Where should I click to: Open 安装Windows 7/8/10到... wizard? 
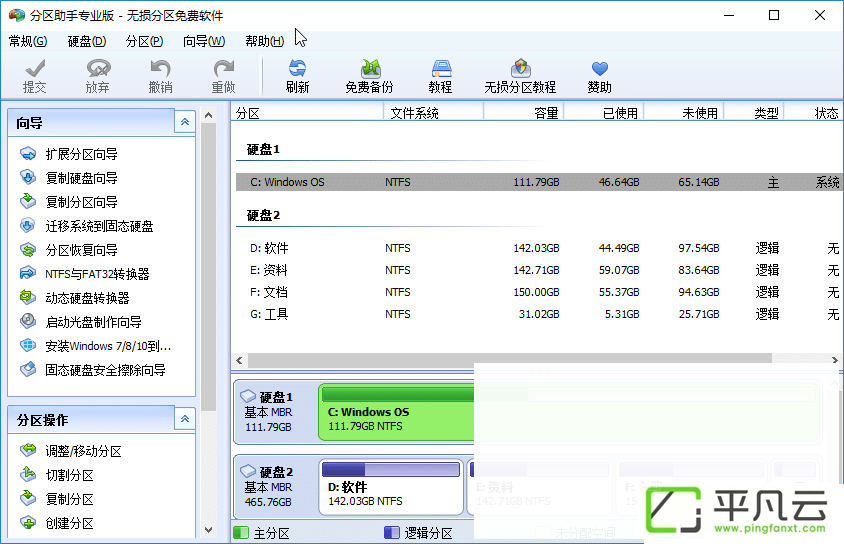click(95, 346)
